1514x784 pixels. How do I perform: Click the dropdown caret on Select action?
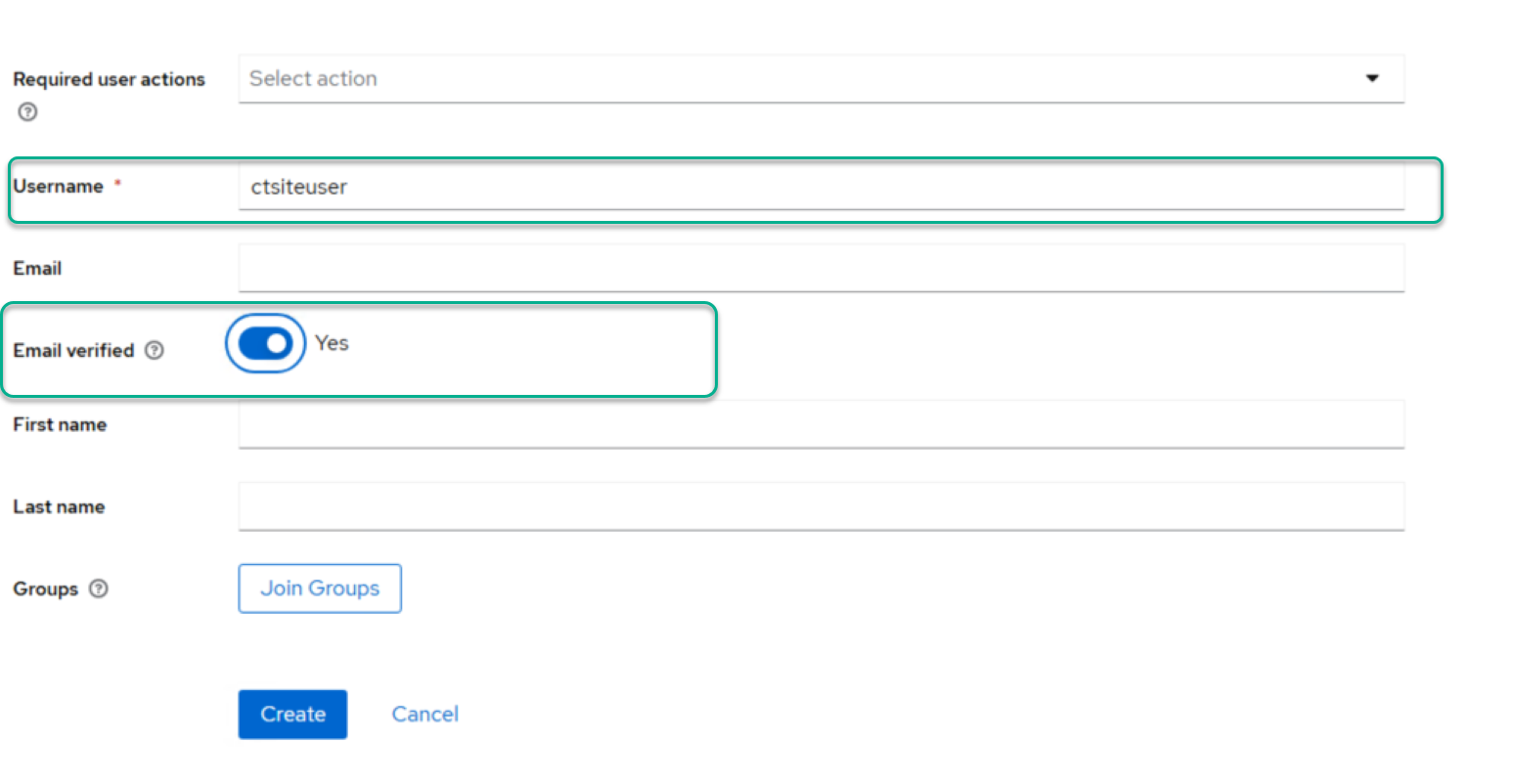click(x=1373, y=78)
